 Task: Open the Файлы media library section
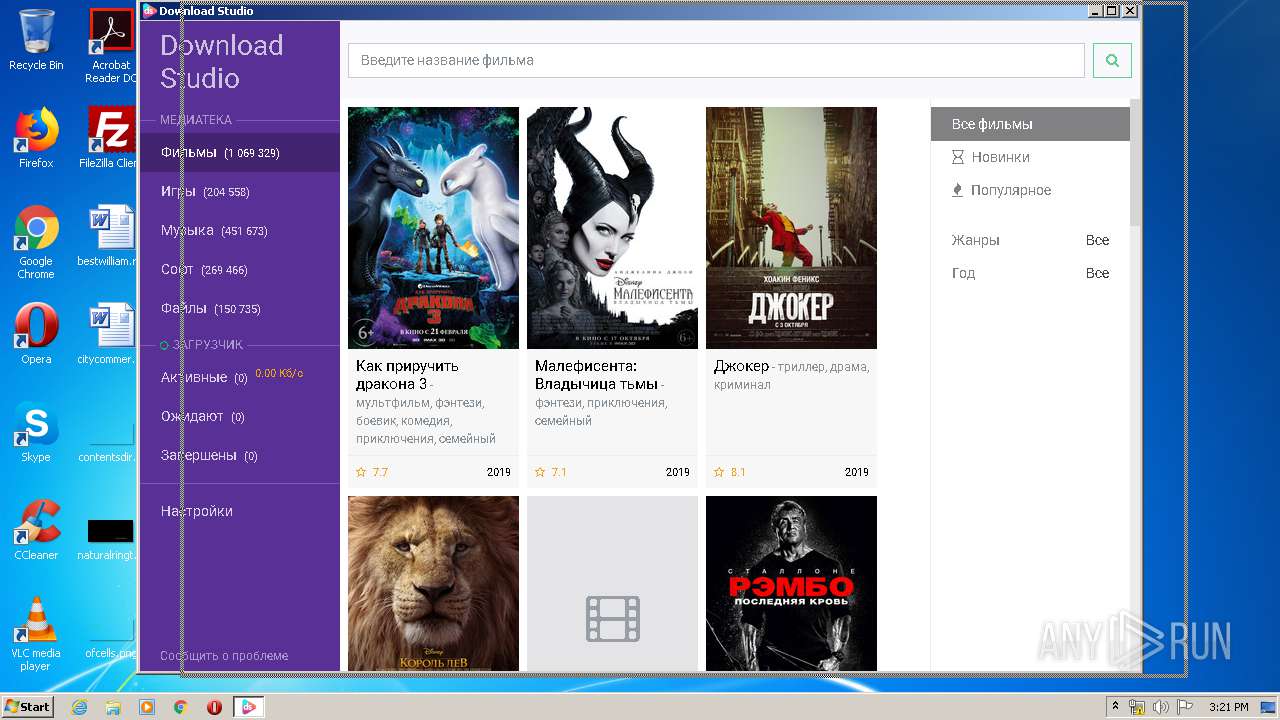[x=240, y=309]
